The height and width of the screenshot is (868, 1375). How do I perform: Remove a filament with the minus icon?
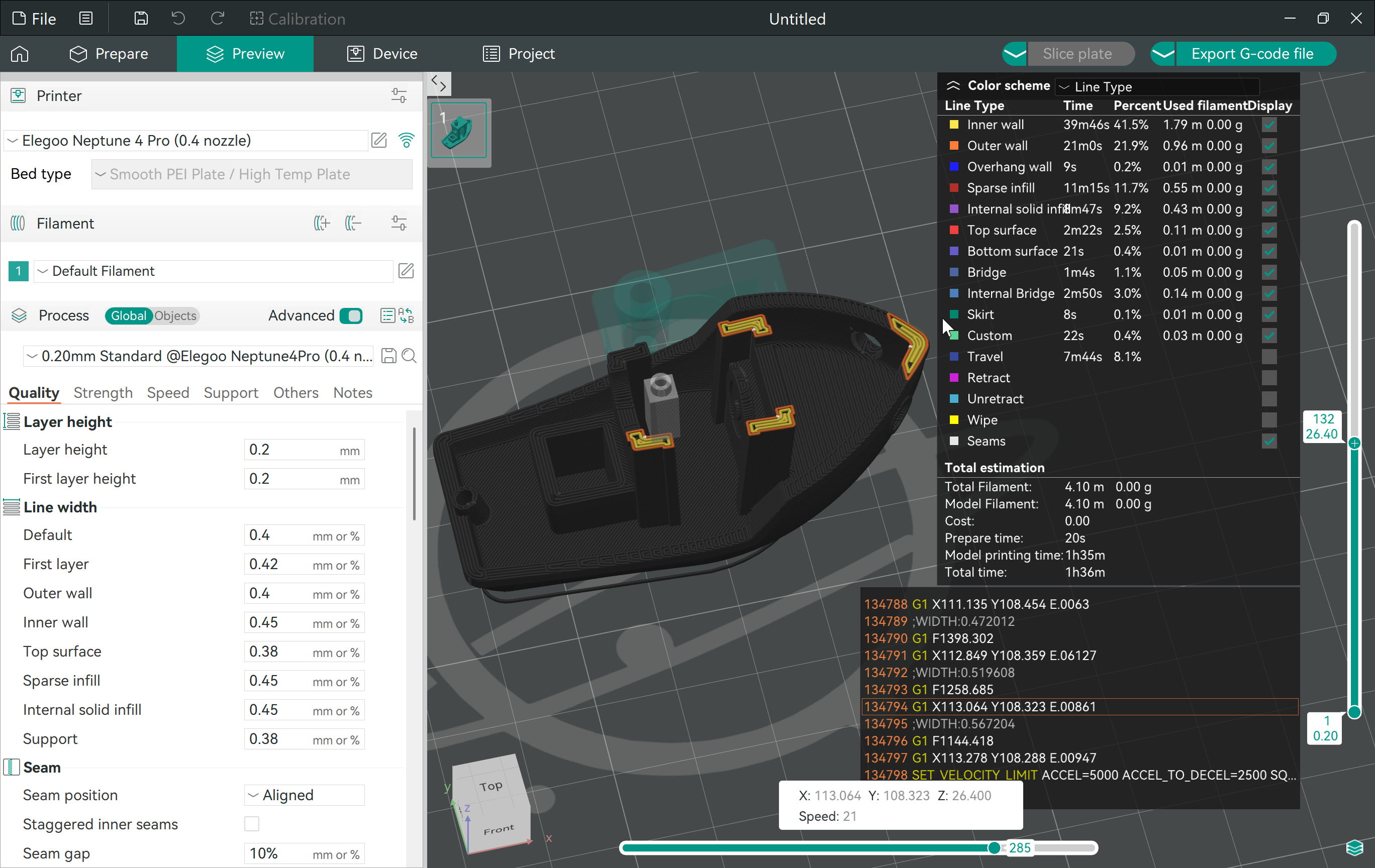[x=353, y=223]
